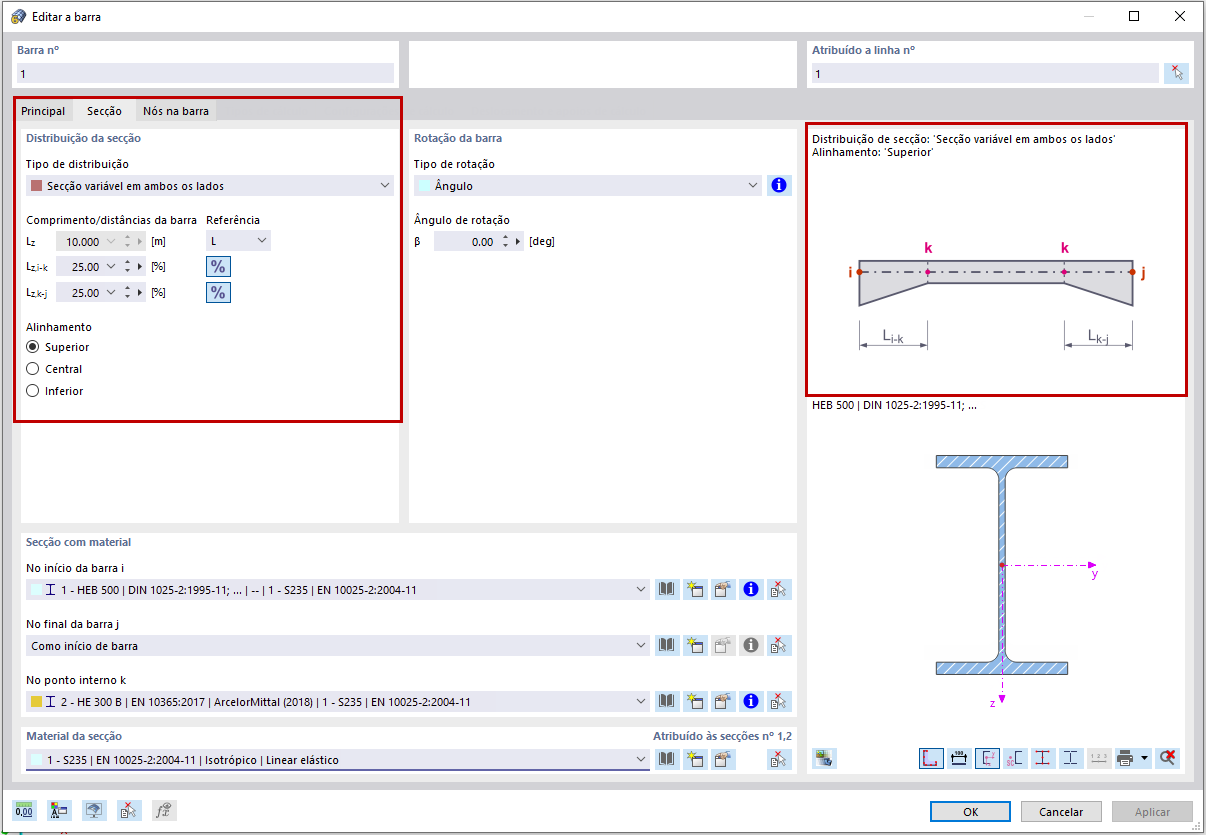The height and width of the screenshot is (835, 1206).
Task: Pick section graphically for bar end j
Action: click(x=779, y=646)
